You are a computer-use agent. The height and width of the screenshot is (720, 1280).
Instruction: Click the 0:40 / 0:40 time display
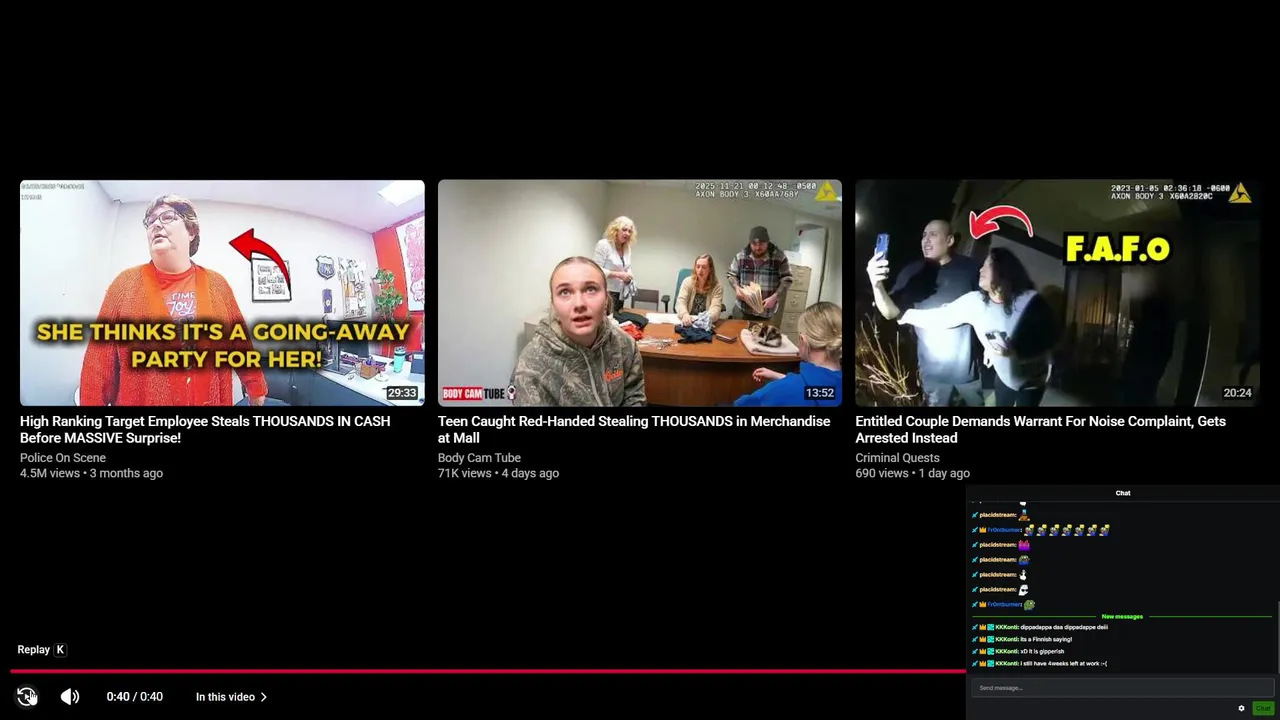[x=135, y=697]
